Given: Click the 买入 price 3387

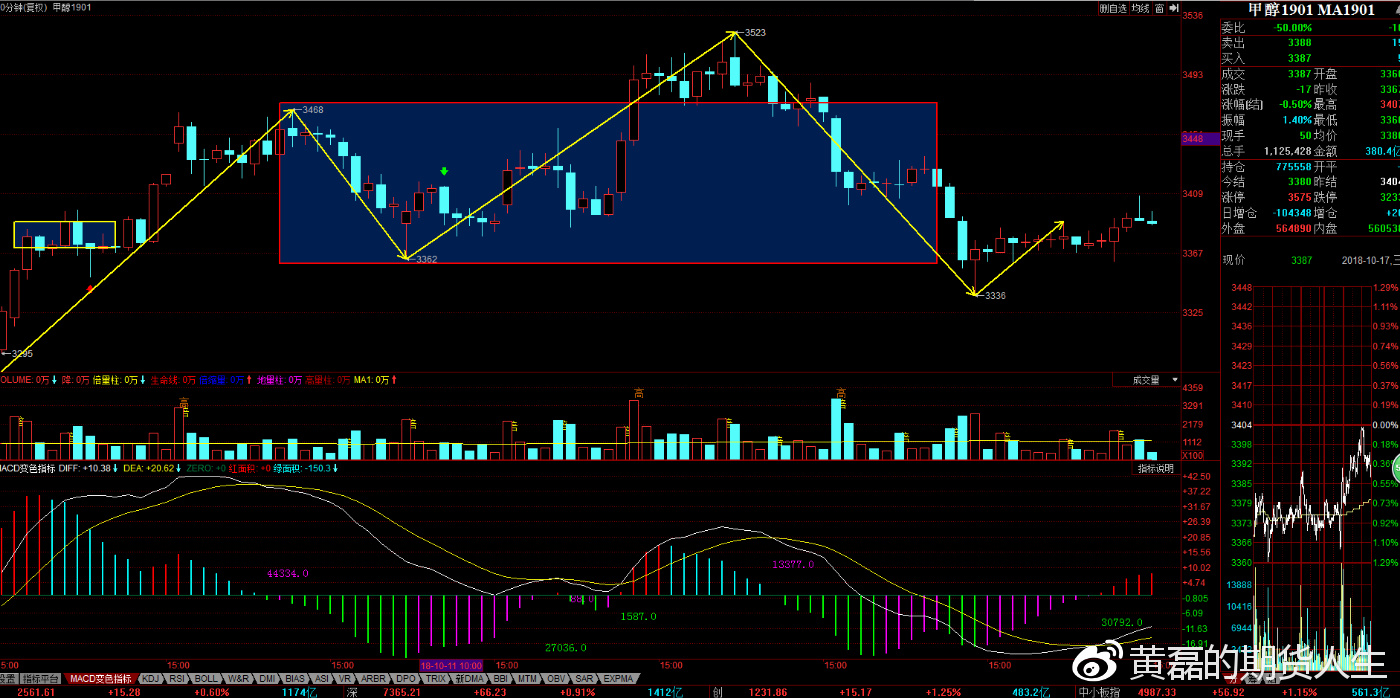Looking at the screenshot, I should click(x=1299, y=58).
